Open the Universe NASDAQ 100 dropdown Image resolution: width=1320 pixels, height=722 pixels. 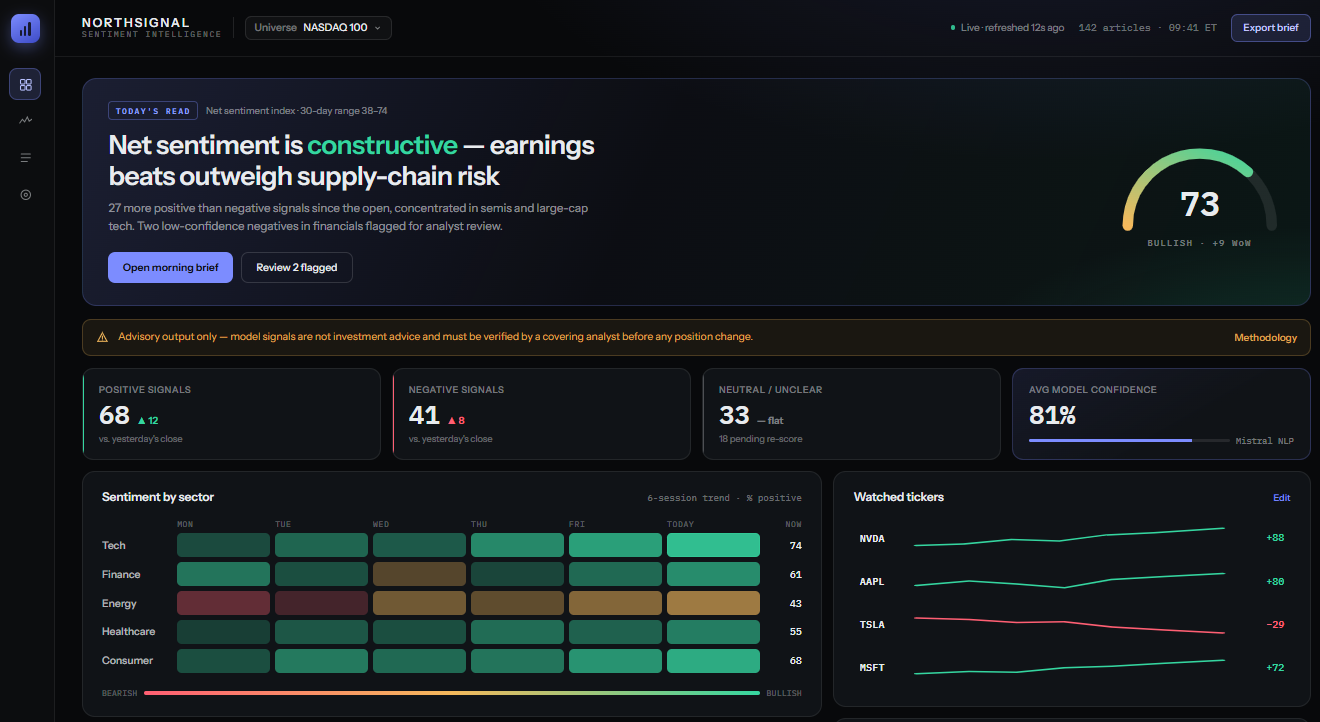[318, 28]
